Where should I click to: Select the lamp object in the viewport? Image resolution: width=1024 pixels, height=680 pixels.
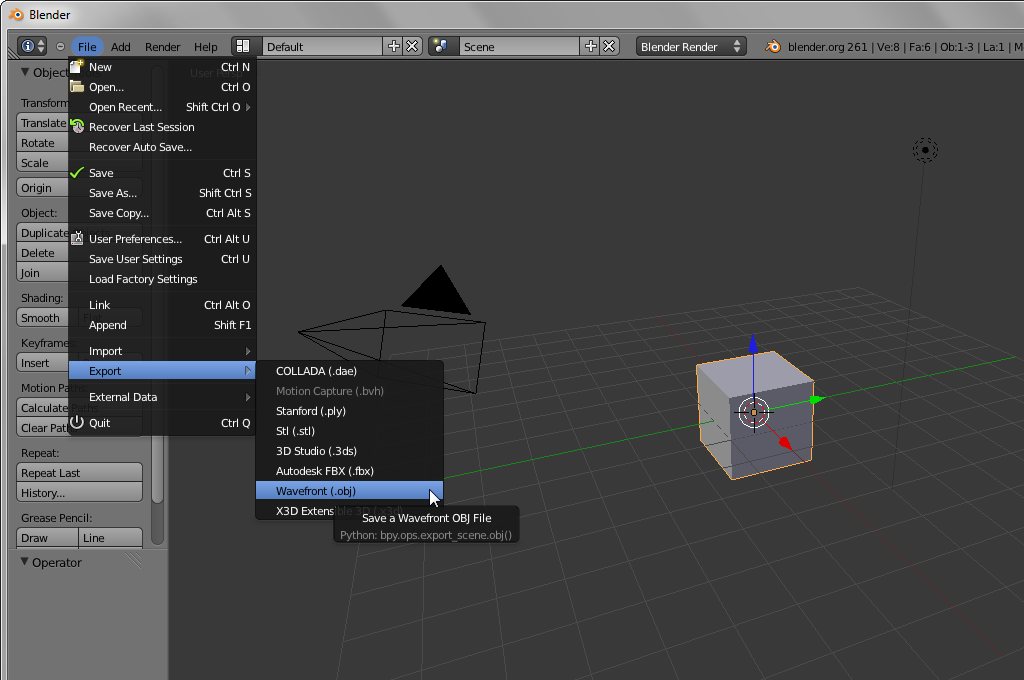(x=925, y=150)
